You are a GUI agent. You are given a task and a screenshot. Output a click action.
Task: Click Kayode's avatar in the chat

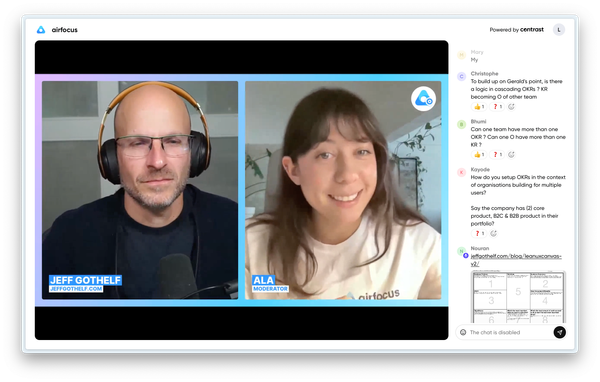pos(461,172)
